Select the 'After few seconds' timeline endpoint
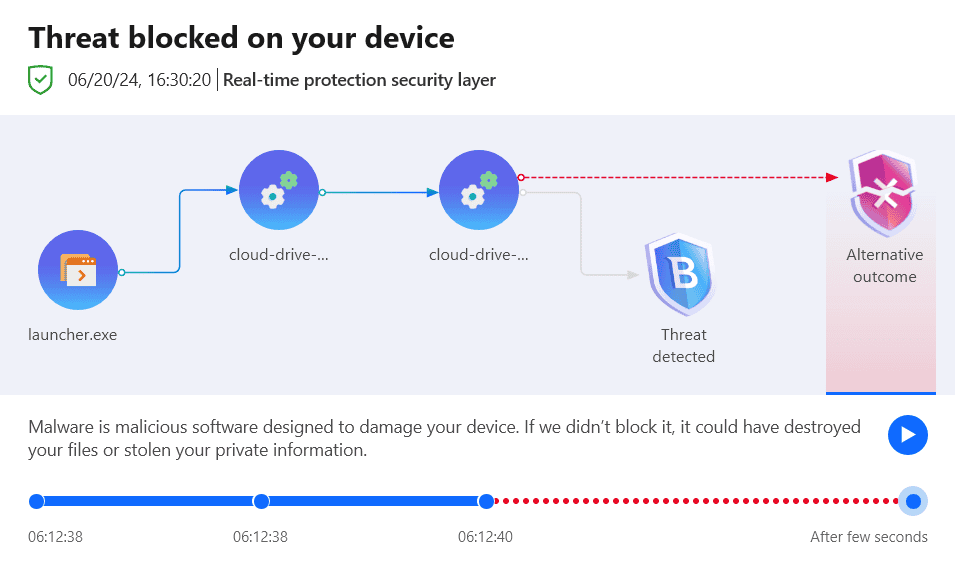955x565 pixels. tap(913, 501)
